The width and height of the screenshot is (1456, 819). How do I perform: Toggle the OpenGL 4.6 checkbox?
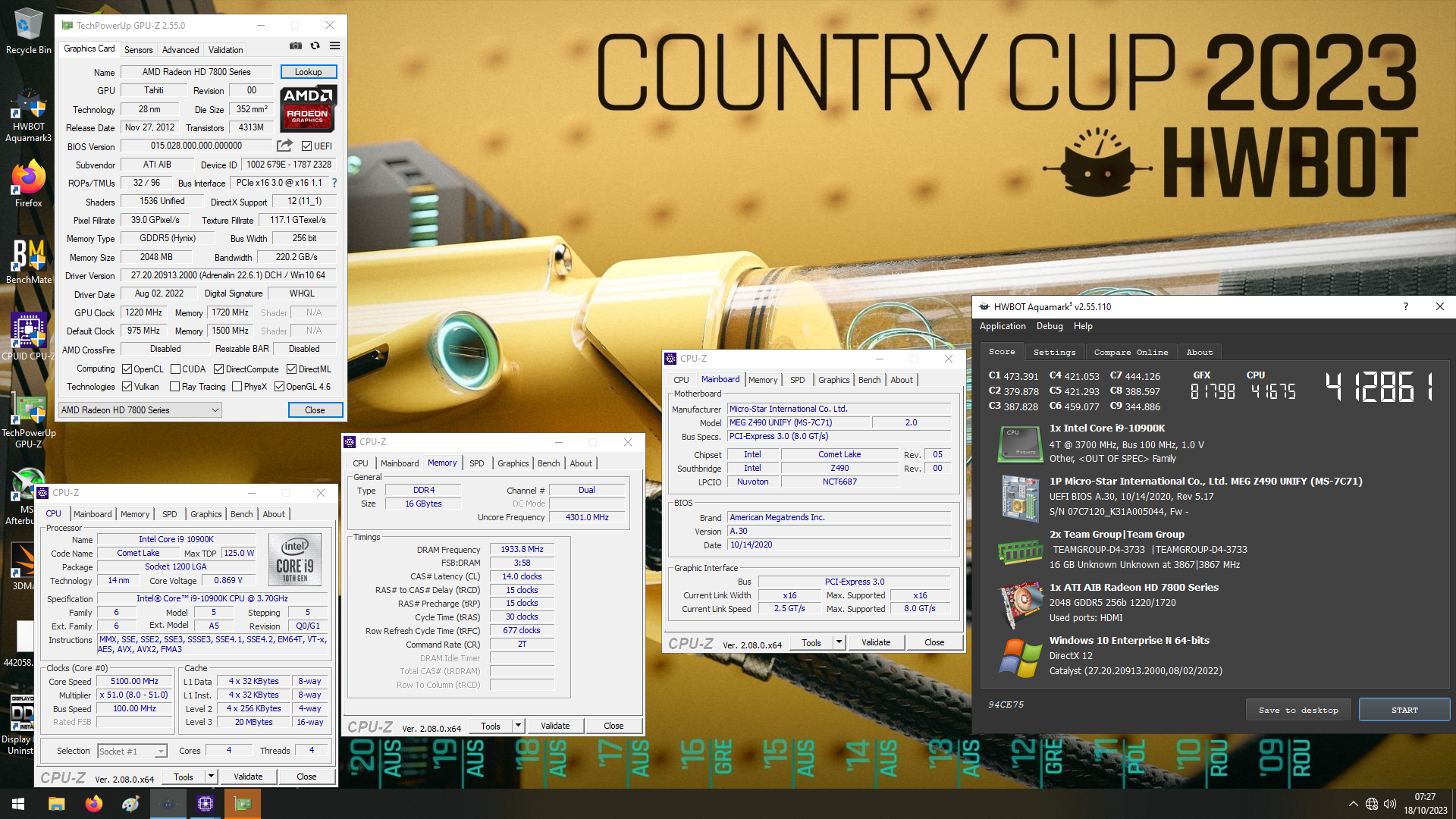(x=279, y=387)
